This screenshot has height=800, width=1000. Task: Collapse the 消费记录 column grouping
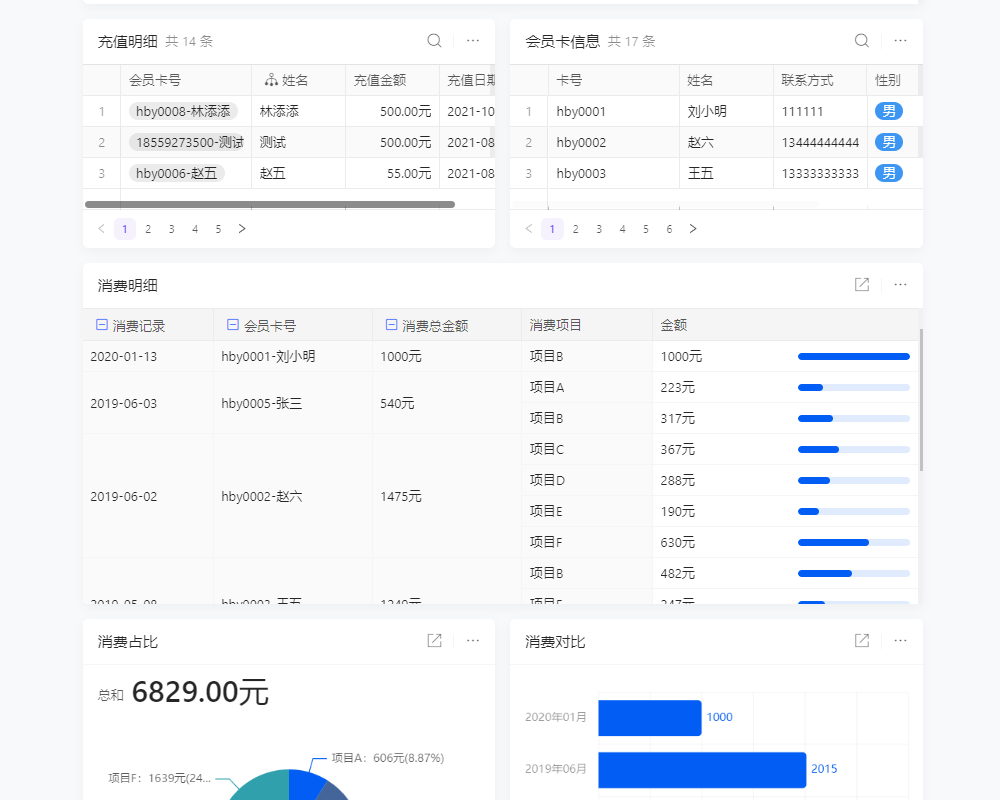(x=99, y=324)
